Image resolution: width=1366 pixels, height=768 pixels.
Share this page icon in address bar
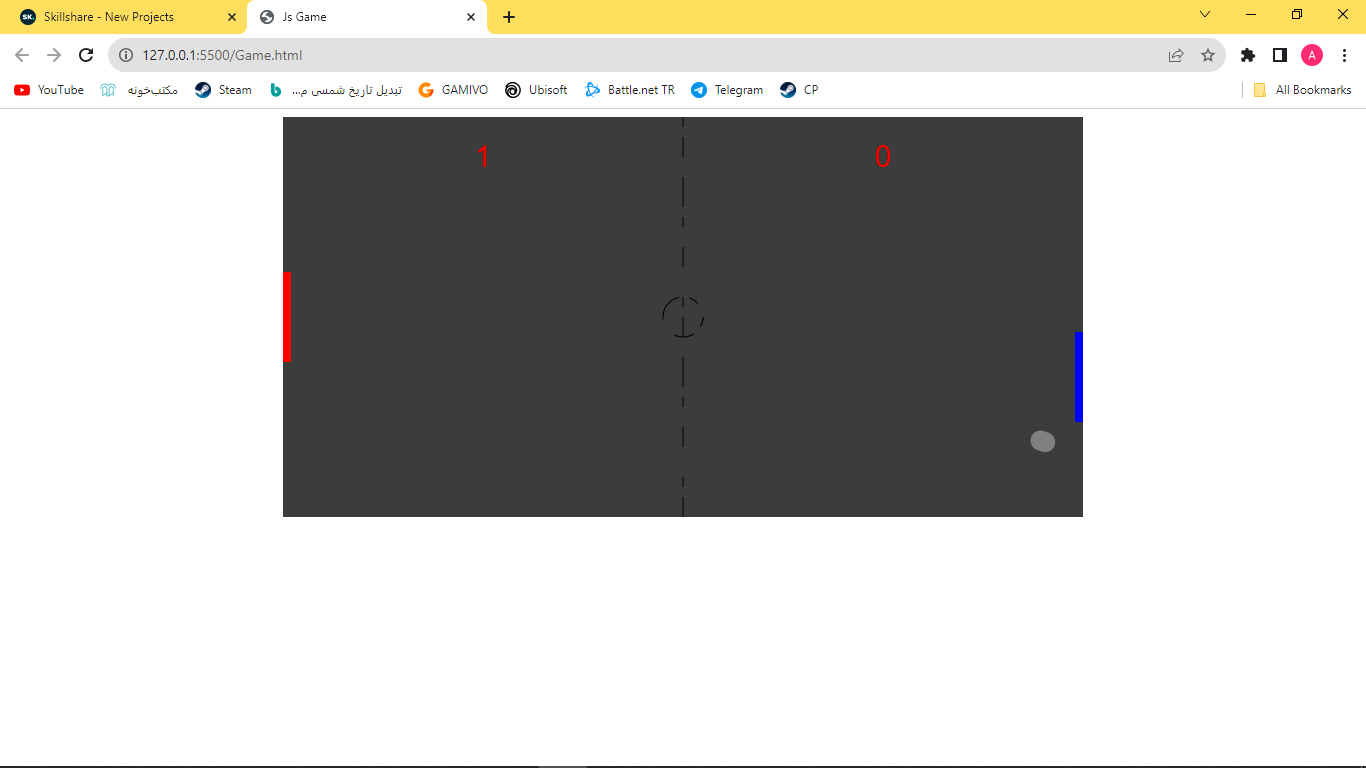(1176, 55)
